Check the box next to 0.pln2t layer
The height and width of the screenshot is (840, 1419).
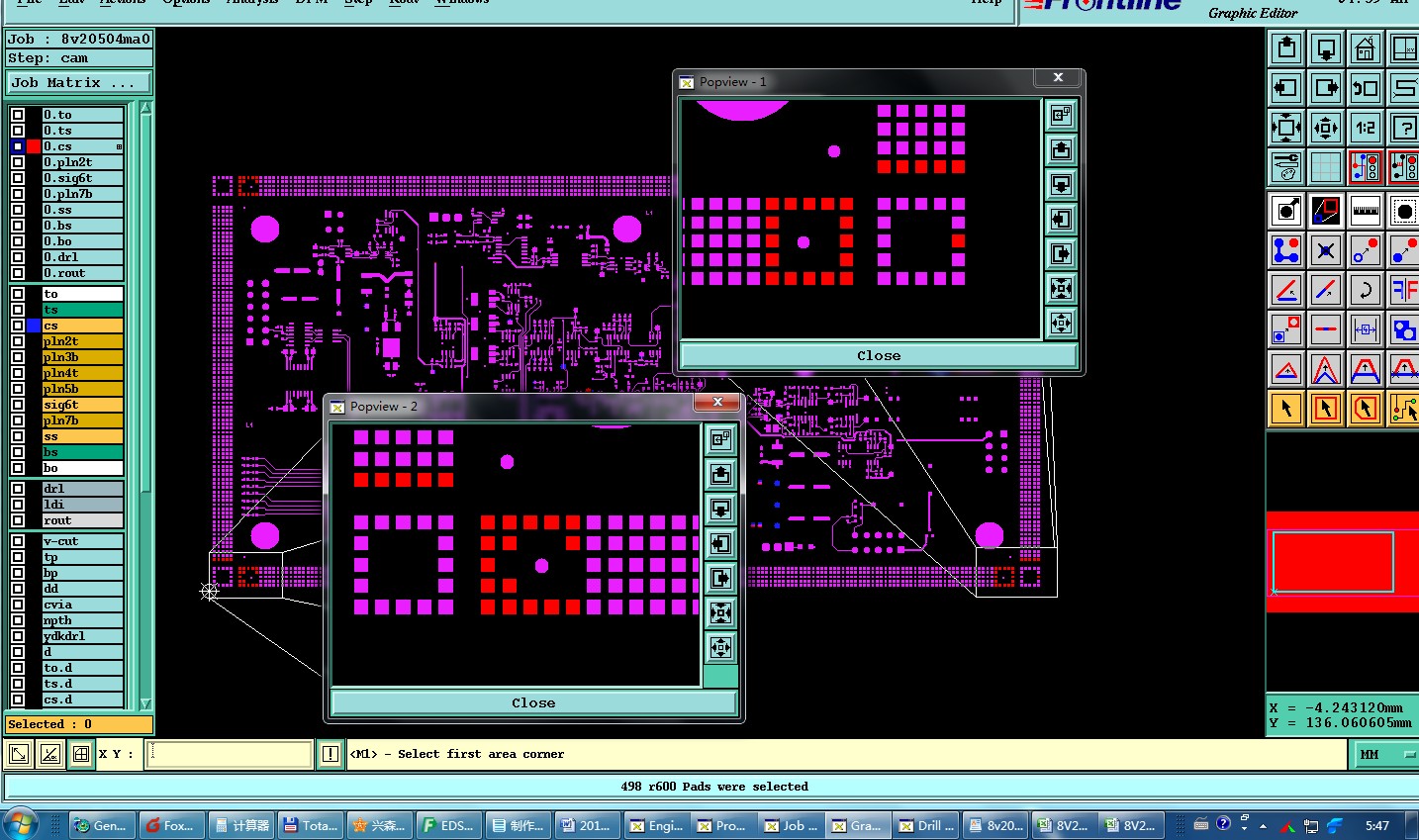pos(18,162)
